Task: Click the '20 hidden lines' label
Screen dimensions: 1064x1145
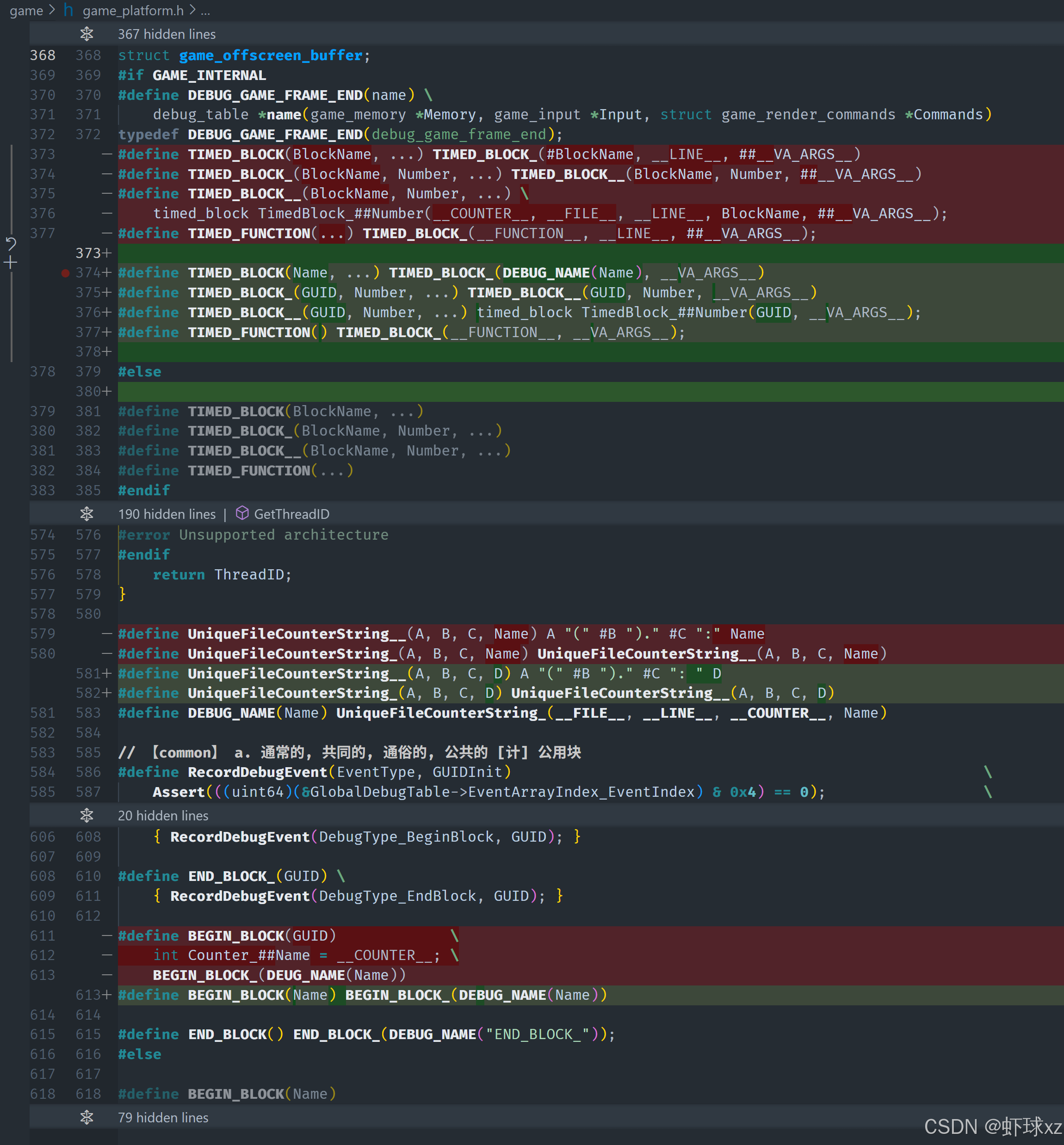Action: (x=163, y=816)
